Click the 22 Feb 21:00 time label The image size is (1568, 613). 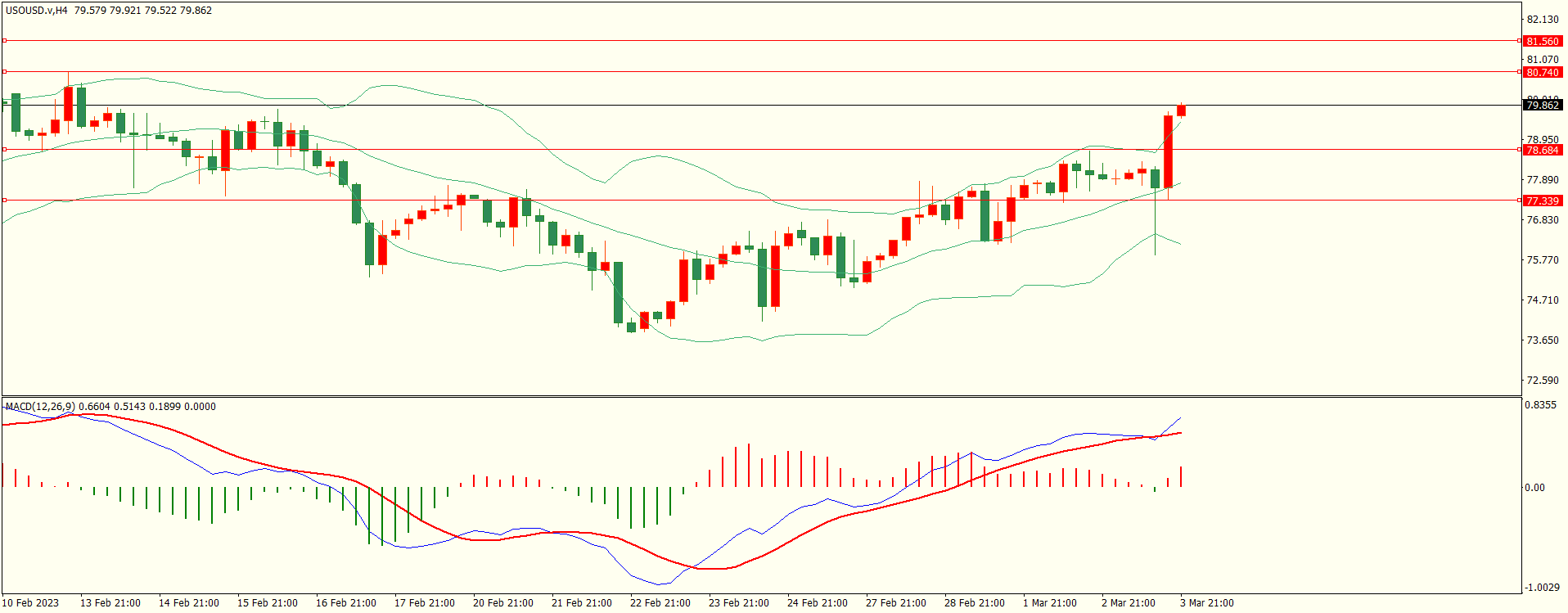(660, 603)
